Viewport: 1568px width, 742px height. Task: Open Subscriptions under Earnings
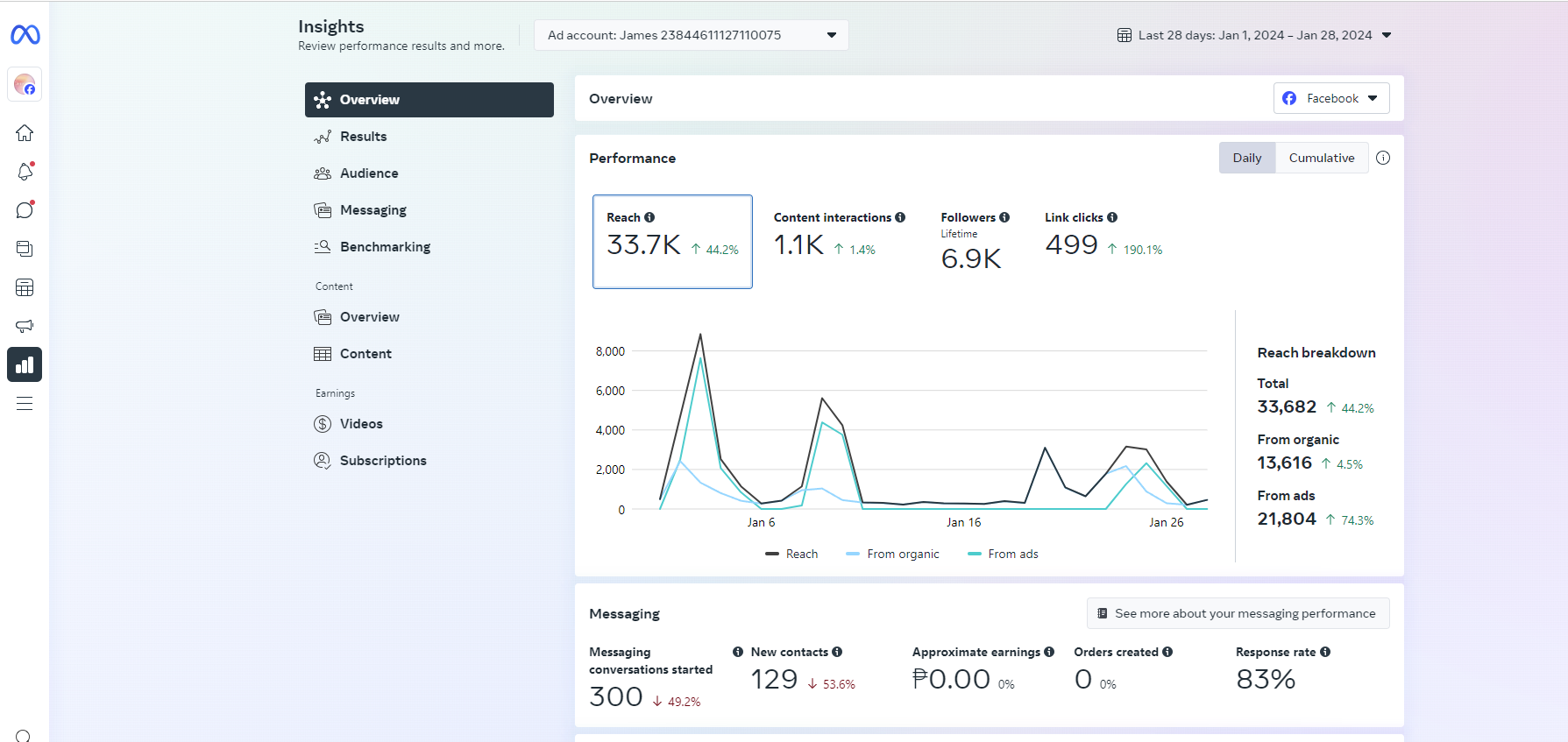point(383,461)
